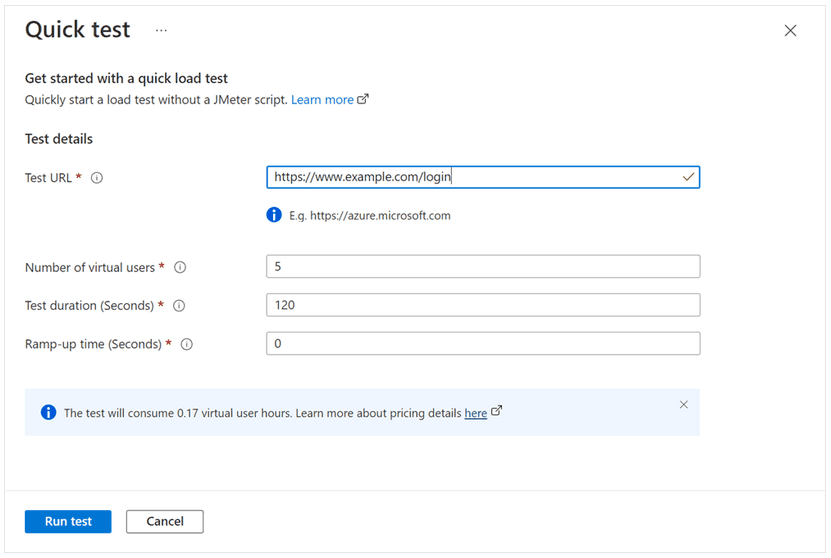The height and width of the screenshot is (558, 831).
Task: Click the 'Quick test' title
Action: [x=77, y=30]
